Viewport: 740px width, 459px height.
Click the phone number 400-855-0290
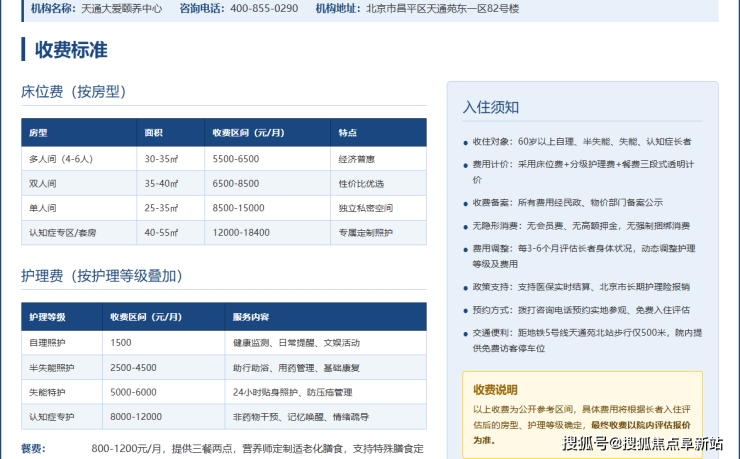coord(264,8)
